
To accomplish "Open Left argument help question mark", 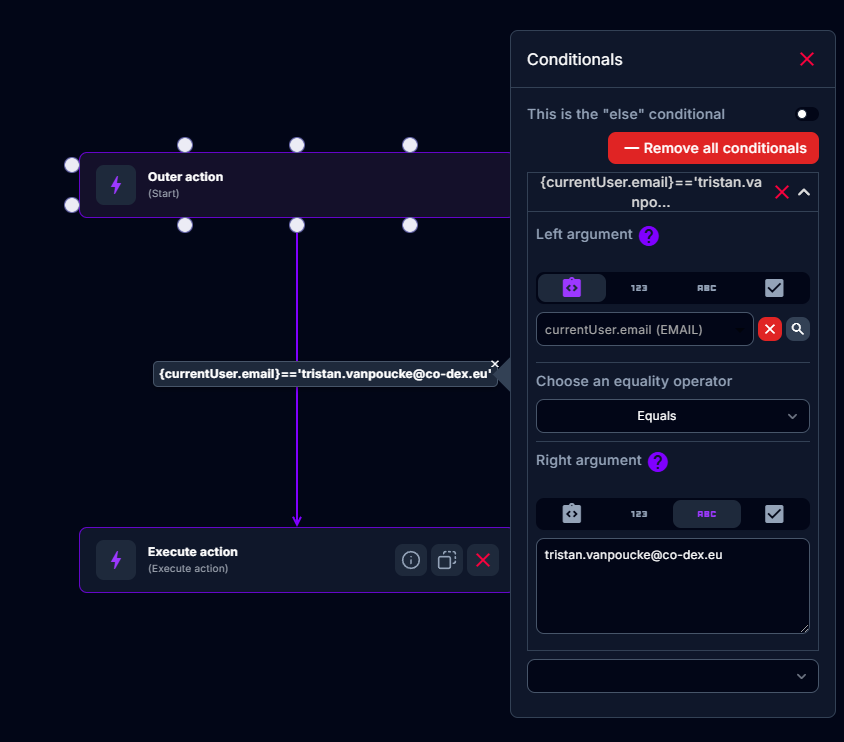I will [649, 236].
